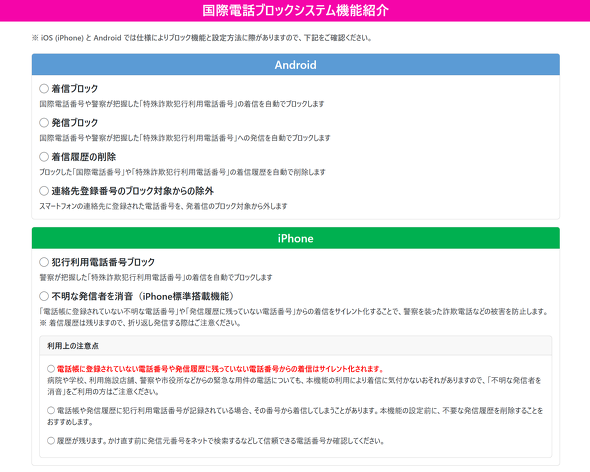Select the 発信ブロック circle under Android
590x472 pixels.
click(44, 122)
